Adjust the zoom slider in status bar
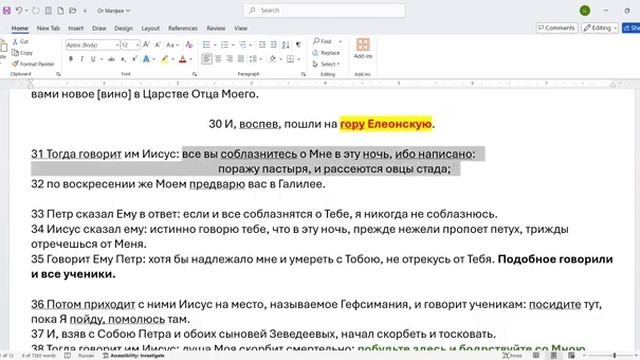 point(613,356)
